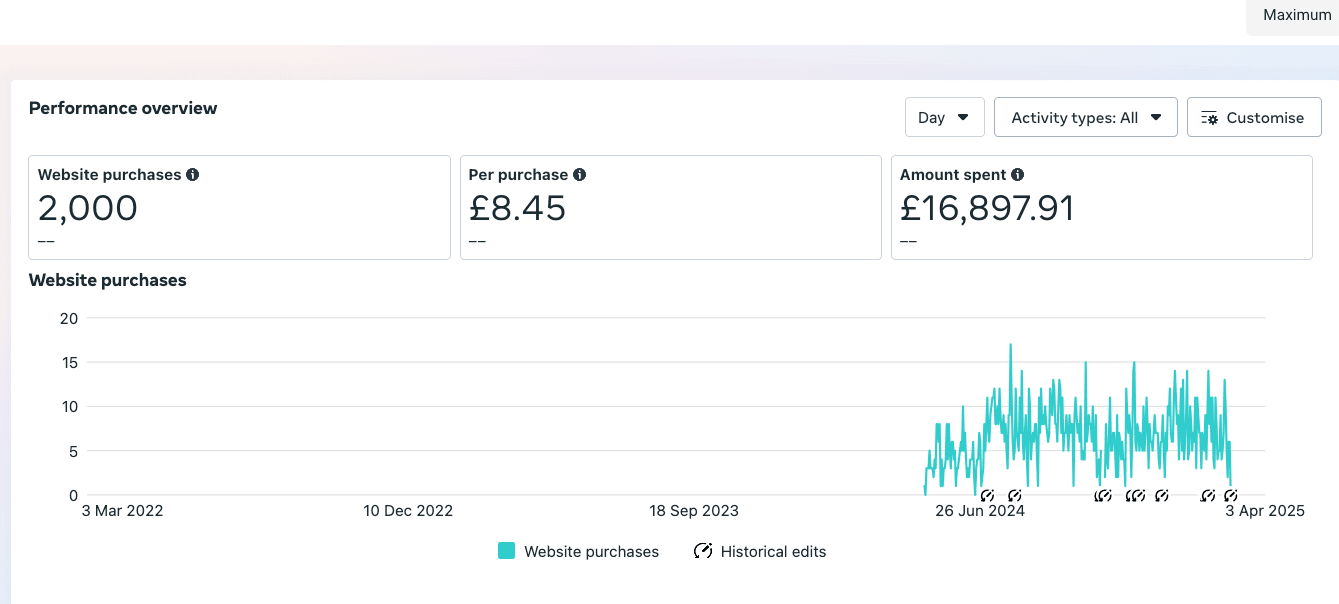Select the Per purchase £8.45 metric card
The width and height of the screenshot is (1339, 604).
670,207
